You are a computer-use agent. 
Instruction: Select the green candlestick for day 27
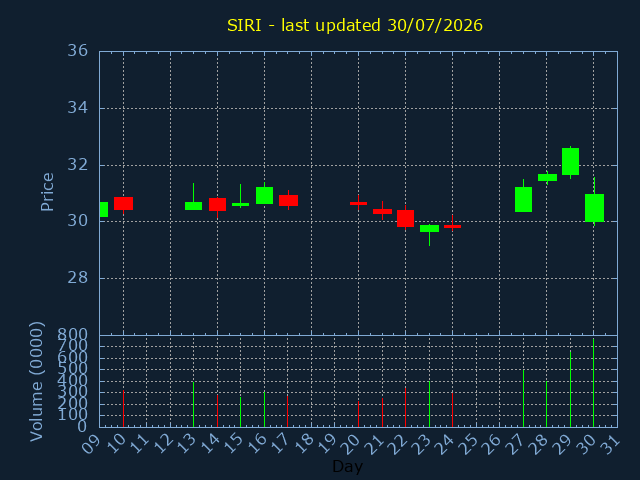point(523,199)
